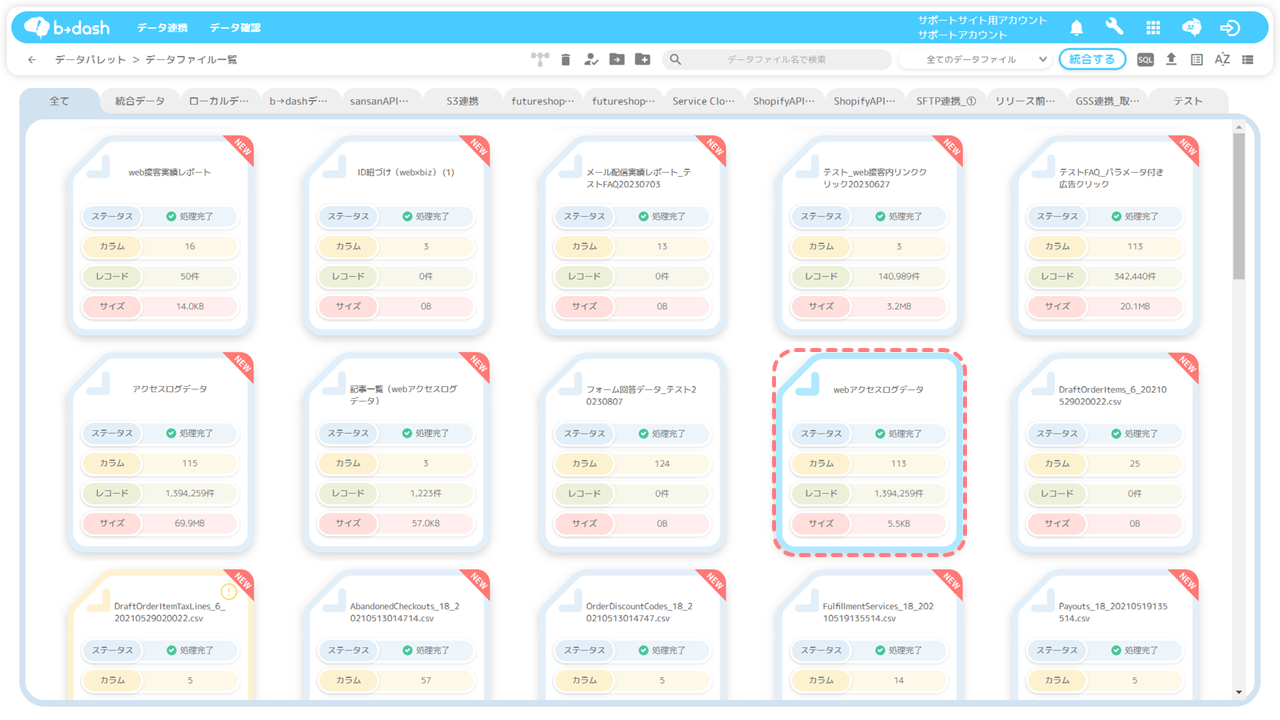Click the logout icon
Image resolution: width=1280 pixels, height=720 pixels.
(1230, 28)
